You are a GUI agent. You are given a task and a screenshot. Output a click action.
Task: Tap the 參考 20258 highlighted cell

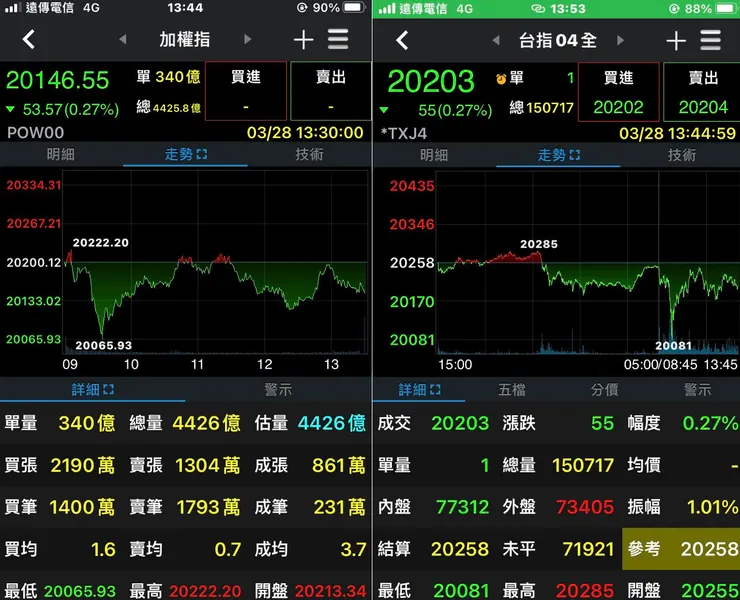pyautogui.click(x=681, y=549)
